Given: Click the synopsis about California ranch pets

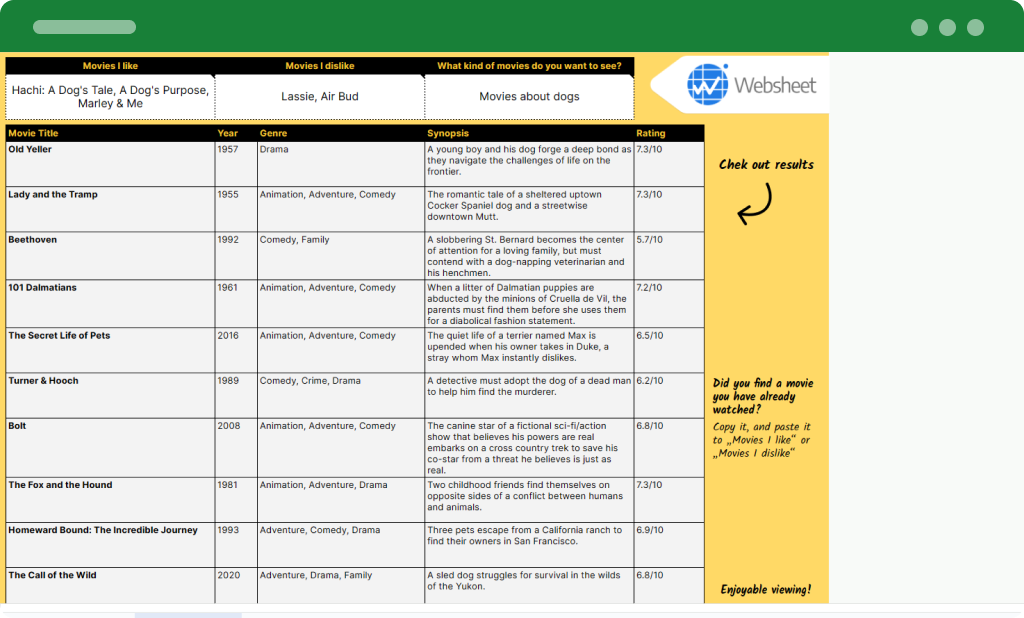Looking at the screenshot, I should [529, 545].
